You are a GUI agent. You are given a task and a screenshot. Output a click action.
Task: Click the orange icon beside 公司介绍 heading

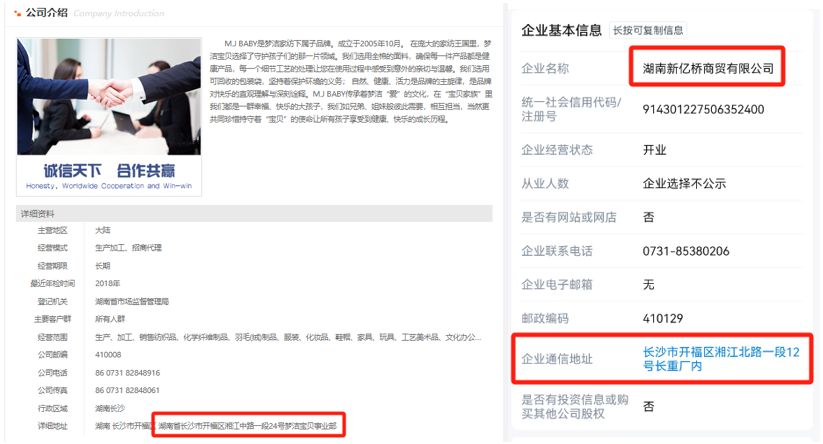pyautogui.click(x=18, y=13)
